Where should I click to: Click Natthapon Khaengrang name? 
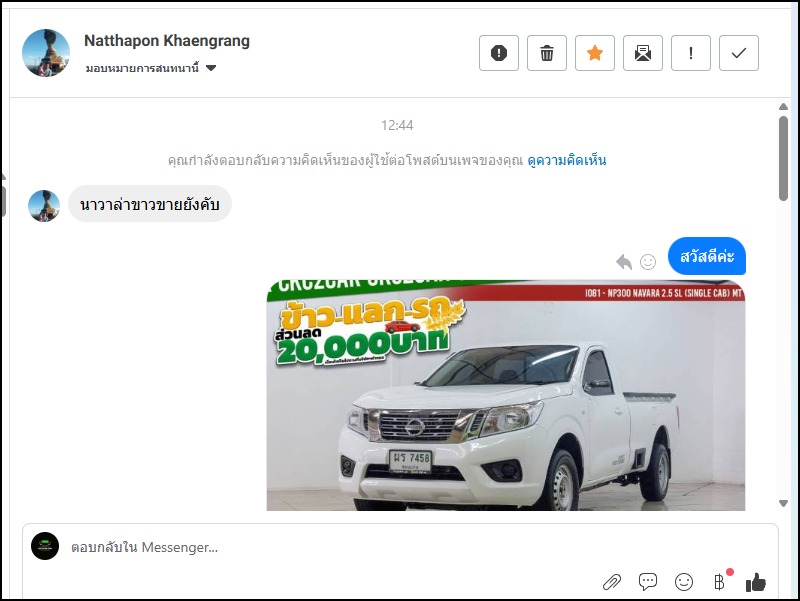tap(167, 40)
